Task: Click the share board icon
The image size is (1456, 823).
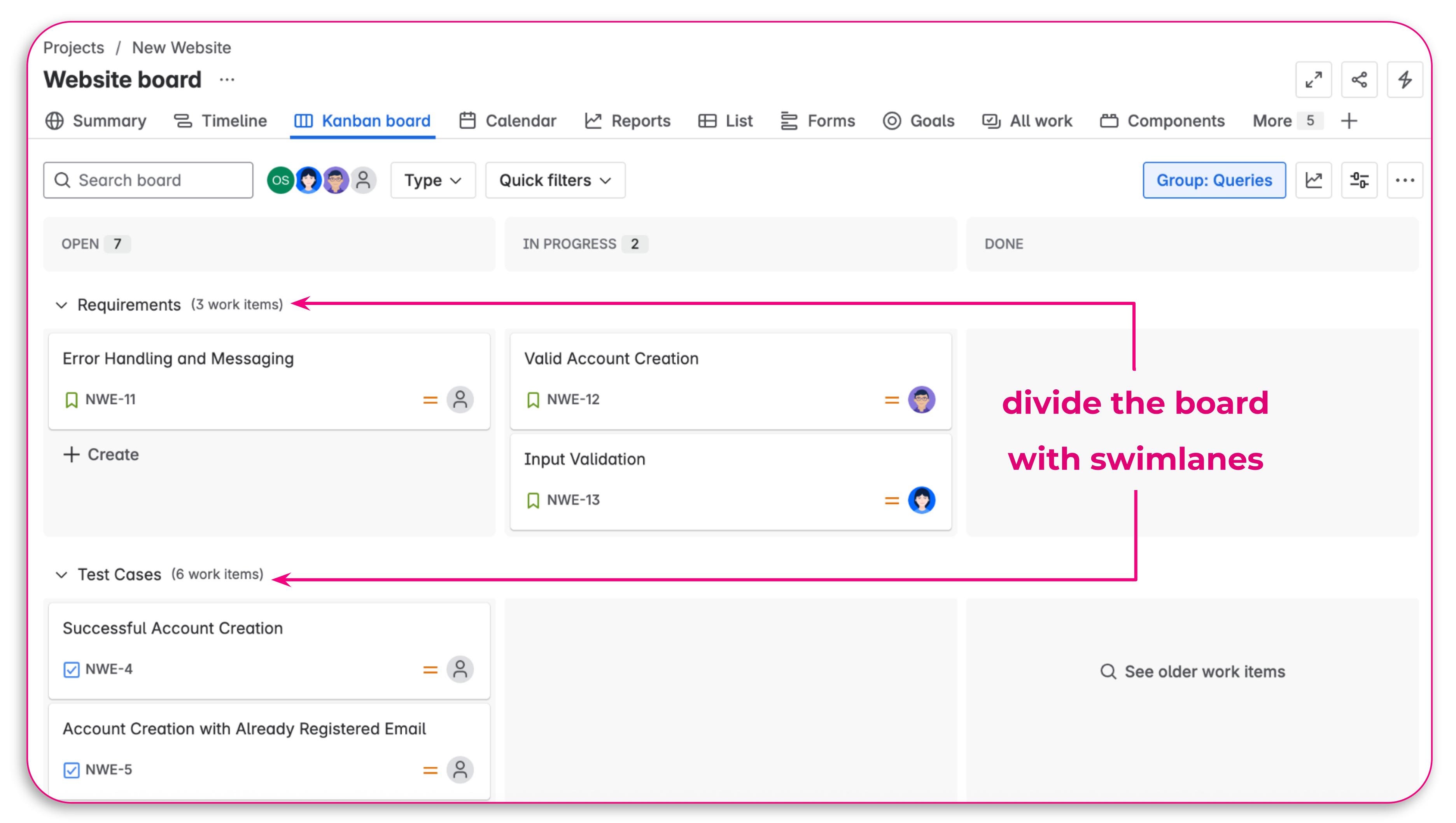Action: click(x=1359, y=80)
